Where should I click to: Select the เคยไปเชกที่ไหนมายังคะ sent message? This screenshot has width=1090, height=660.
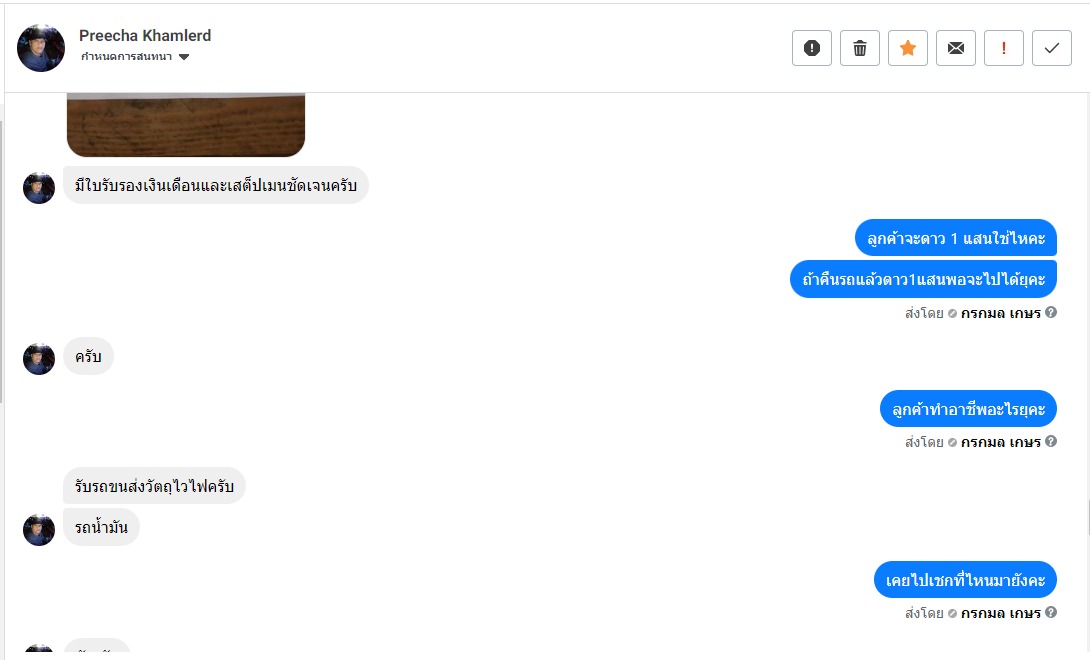point(966,580)
